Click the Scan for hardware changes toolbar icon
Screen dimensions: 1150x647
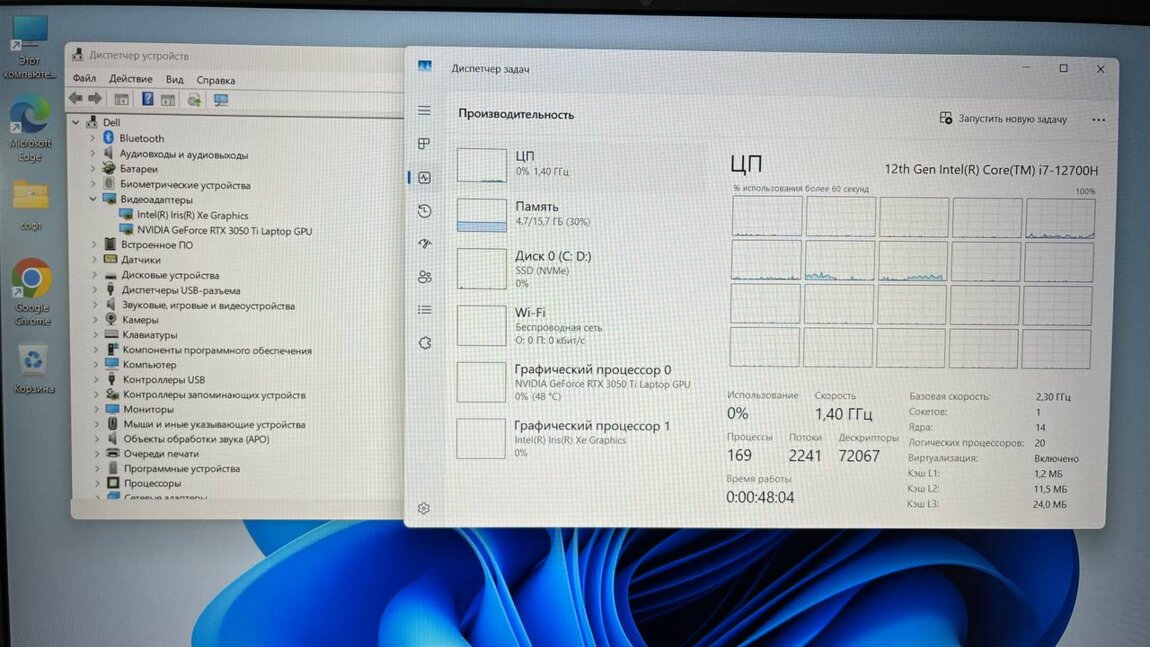221,100
